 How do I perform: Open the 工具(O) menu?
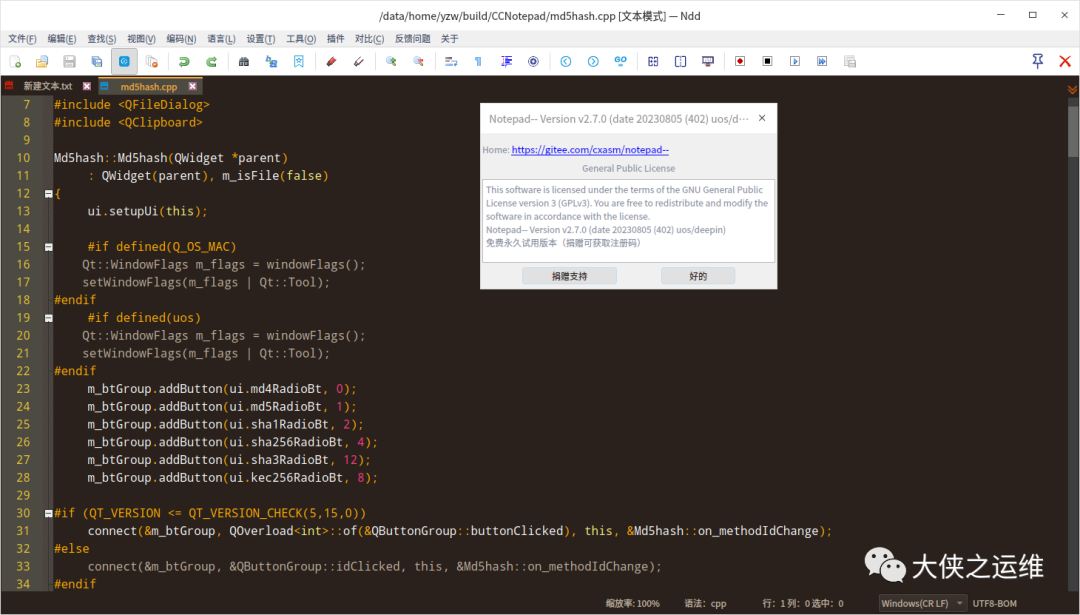coord(301,39)
